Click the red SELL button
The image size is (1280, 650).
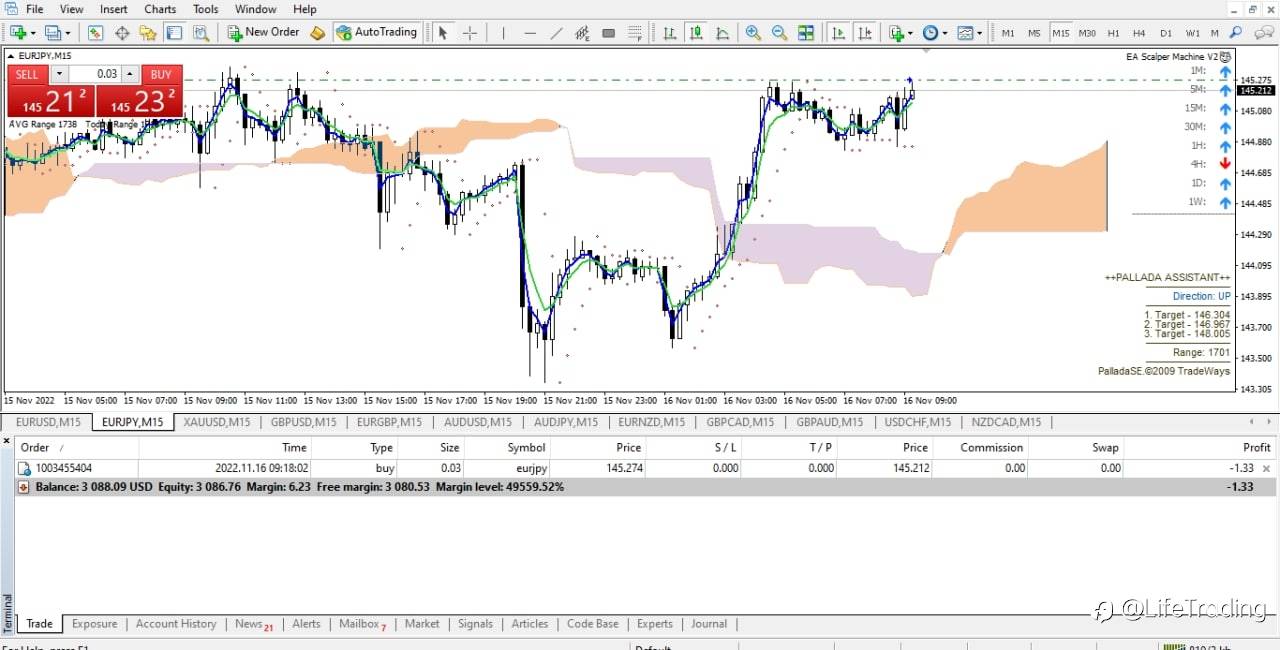[27, 74]
